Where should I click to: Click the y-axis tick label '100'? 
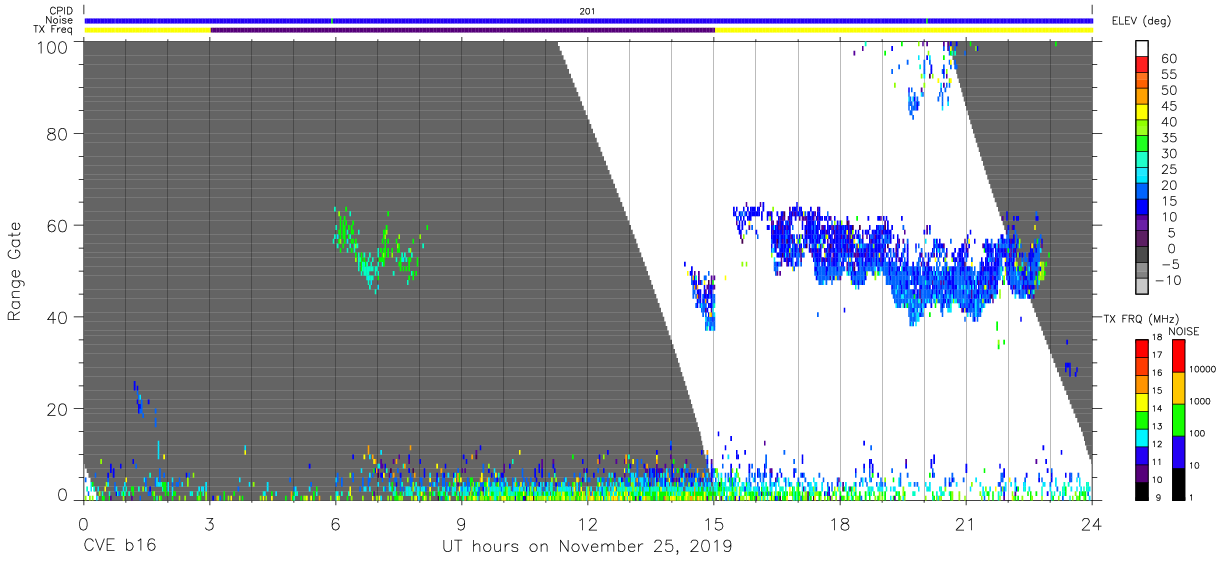53,46
